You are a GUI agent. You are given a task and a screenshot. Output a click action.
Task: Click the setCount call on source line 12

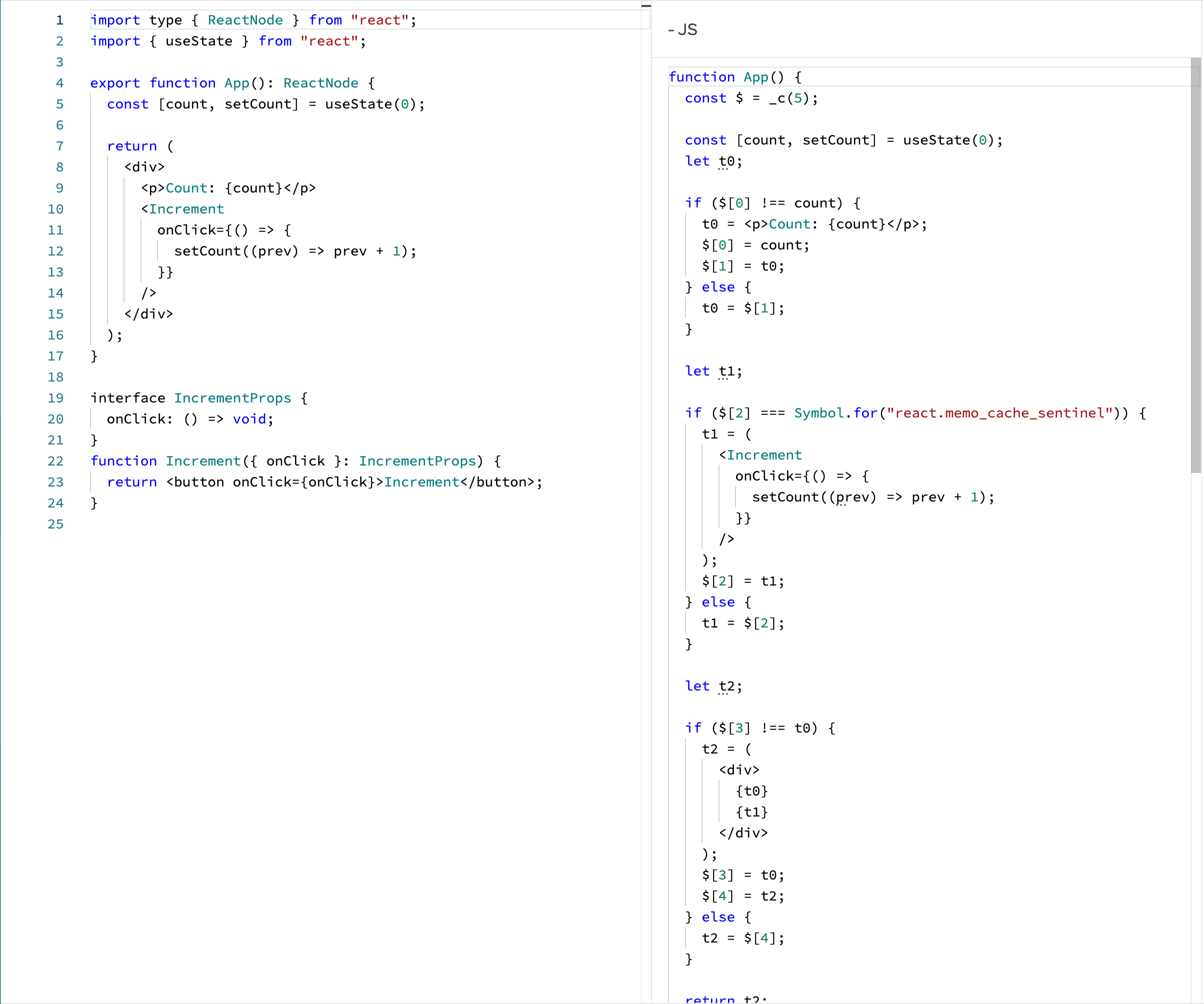click(295, 251)
